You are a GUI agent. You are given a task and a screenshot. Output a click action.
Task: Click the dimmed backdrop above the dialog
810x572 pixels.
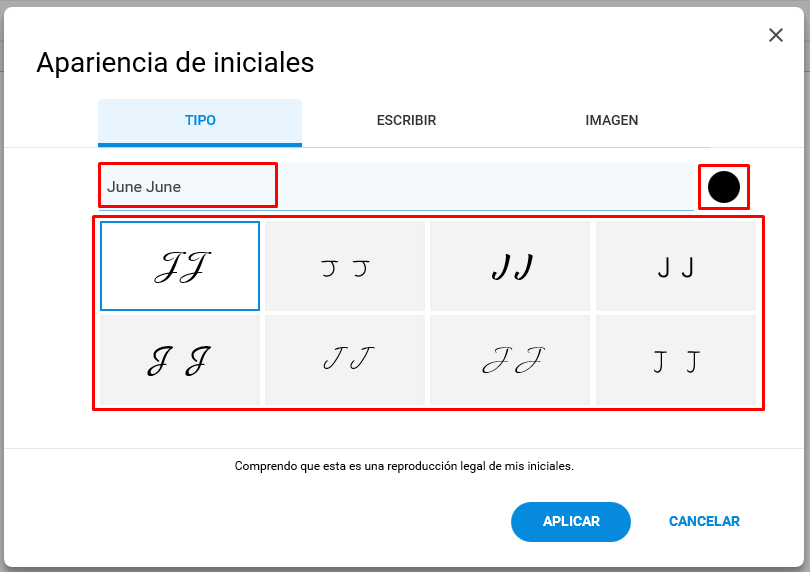(405, 3)
